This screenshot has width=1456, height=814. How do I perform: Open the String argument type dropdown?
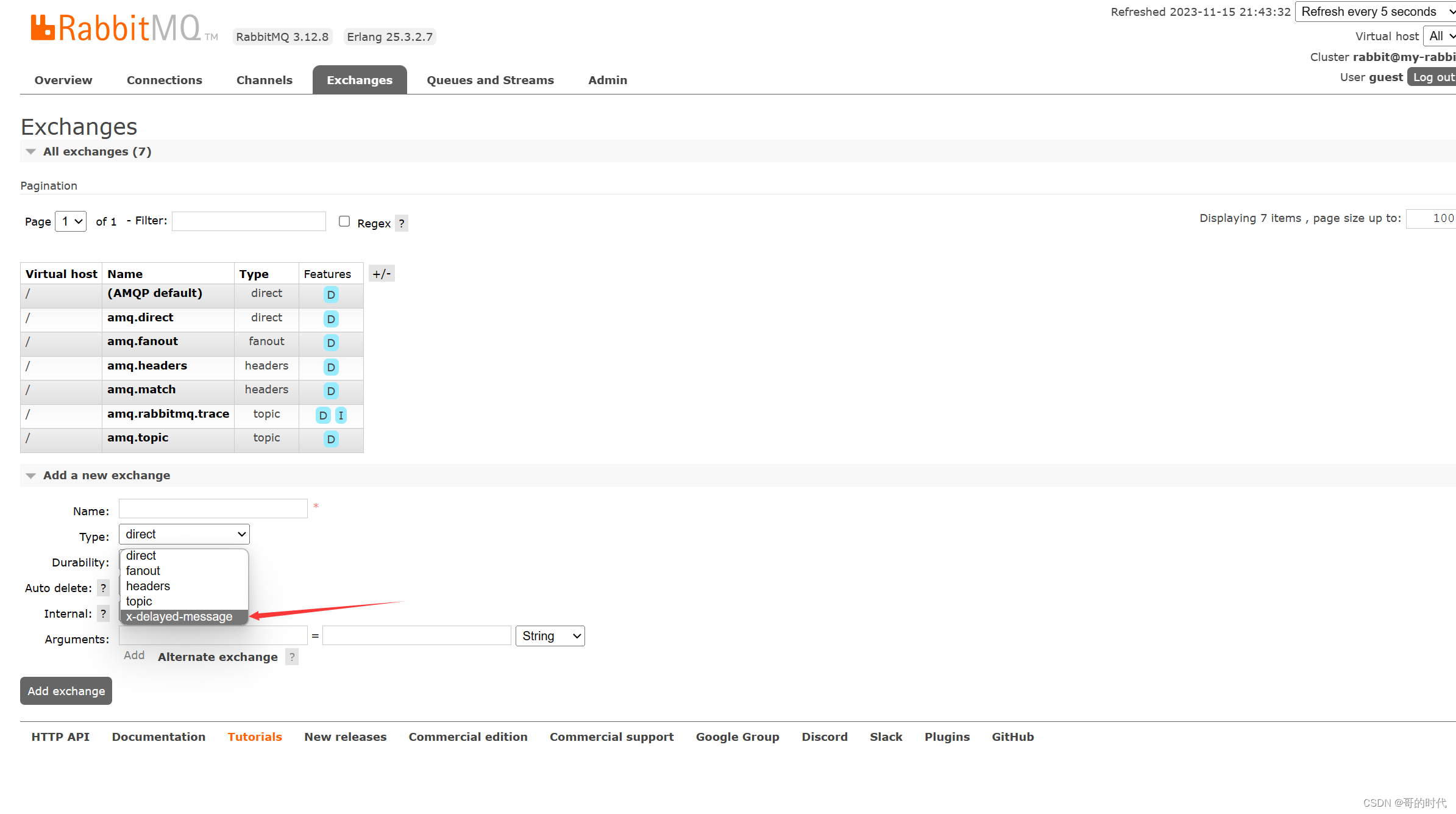tap(550, 637)
